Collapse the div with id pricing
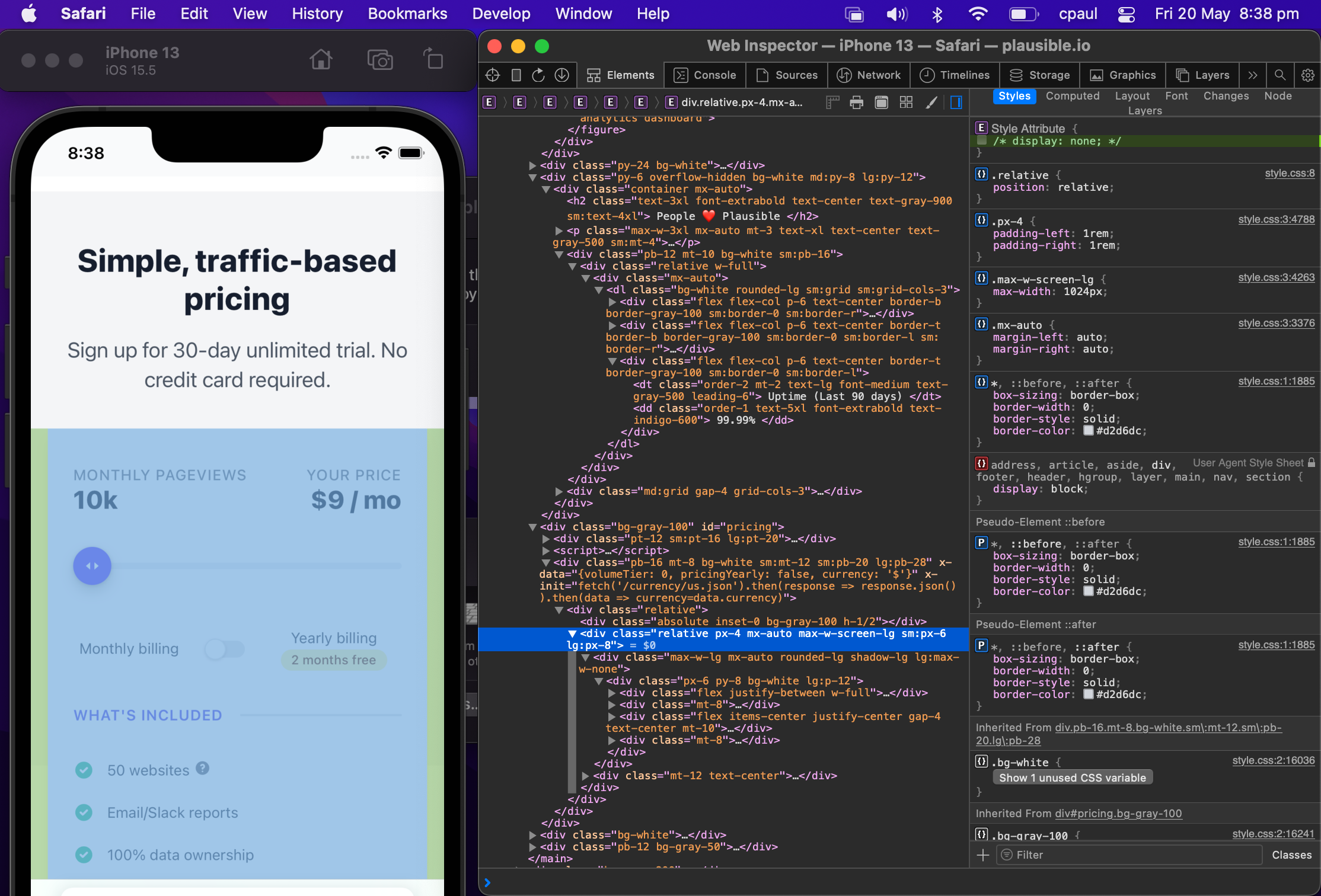1321x896 pixels. (532, 527)
